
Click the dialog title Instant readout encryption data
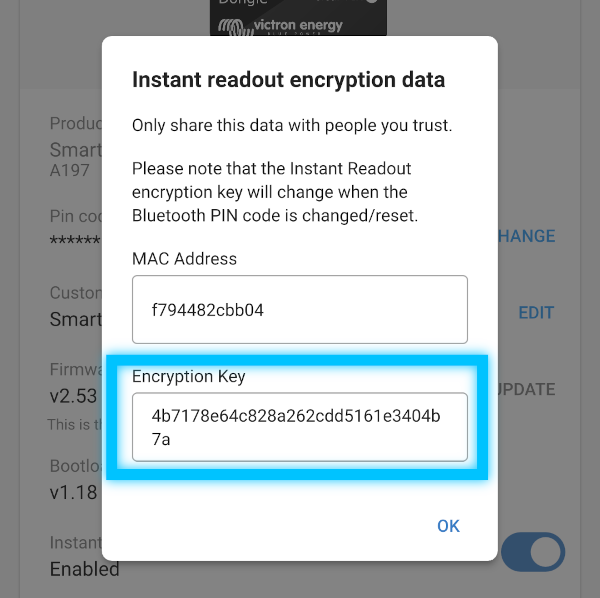pos(288,80)
